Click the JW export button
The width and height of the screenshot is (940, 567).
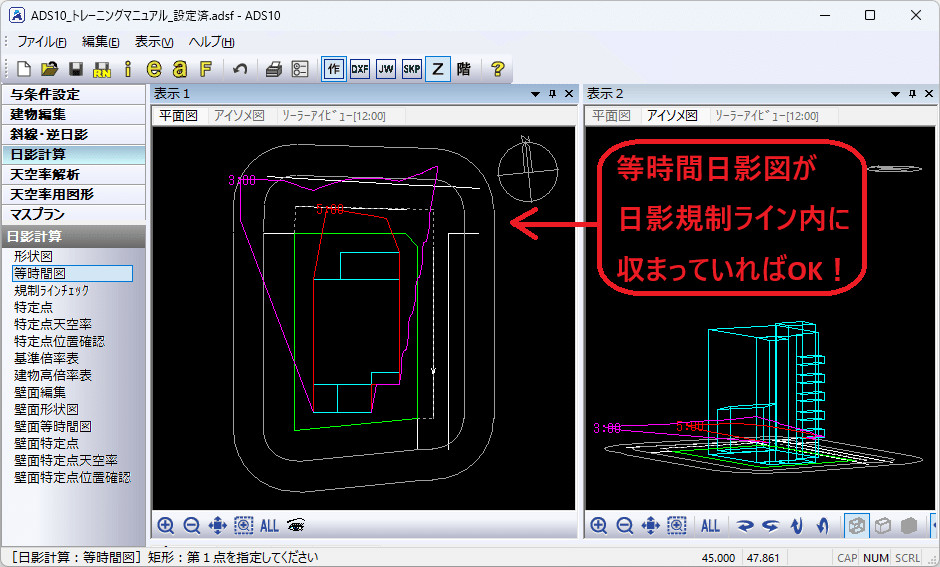tap(386, 69)
